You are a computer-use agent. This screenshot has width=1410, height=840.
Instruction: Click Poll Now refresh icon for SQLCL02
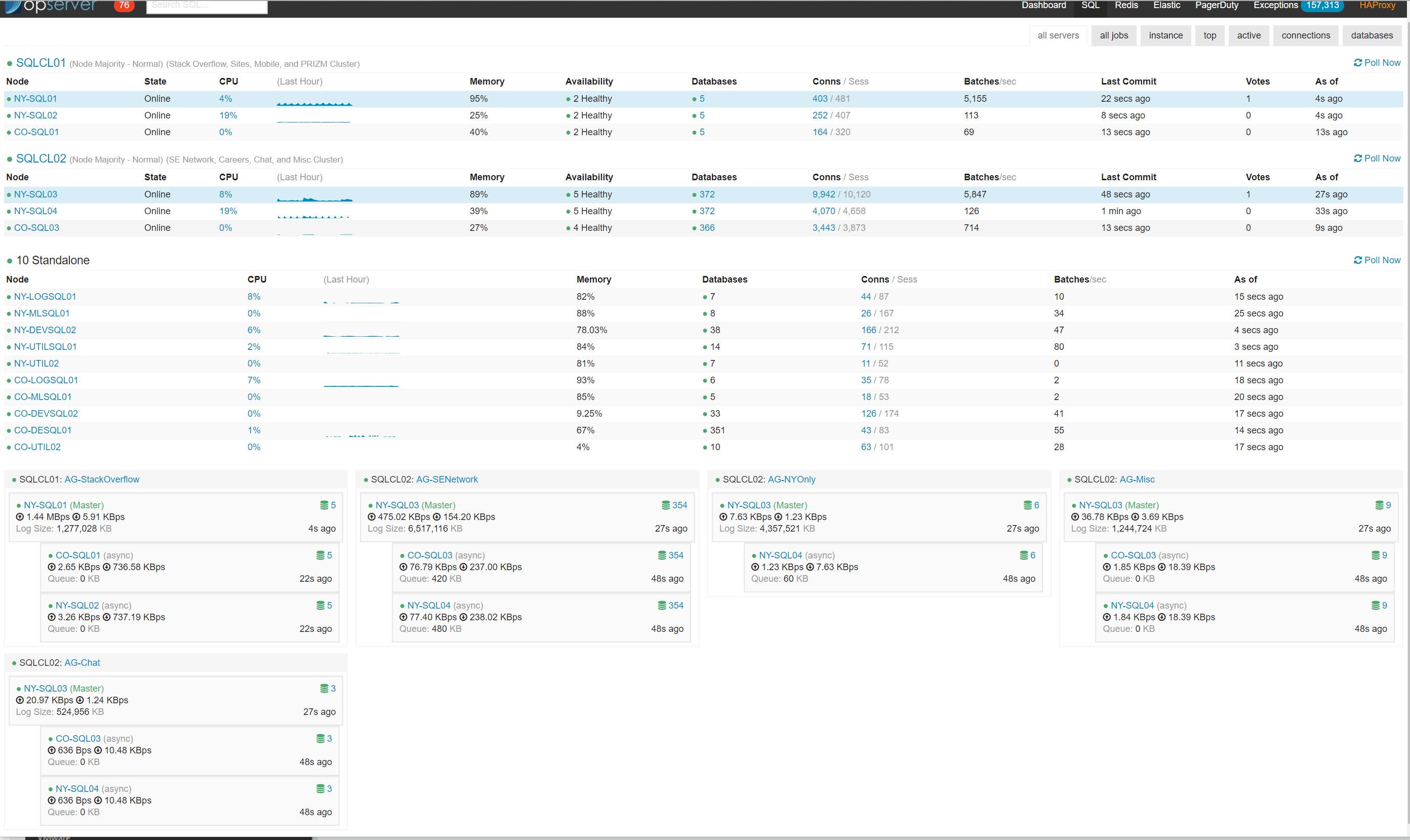pyautogui.click(x=1357, y=158)
